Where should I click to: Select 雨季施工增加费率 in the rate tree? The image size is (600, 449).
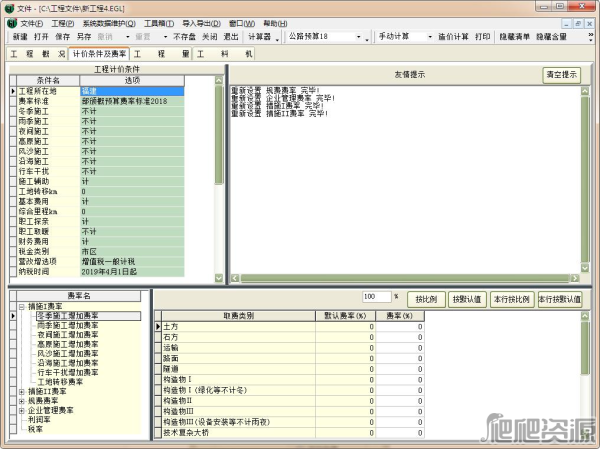(x=67, y=325)
